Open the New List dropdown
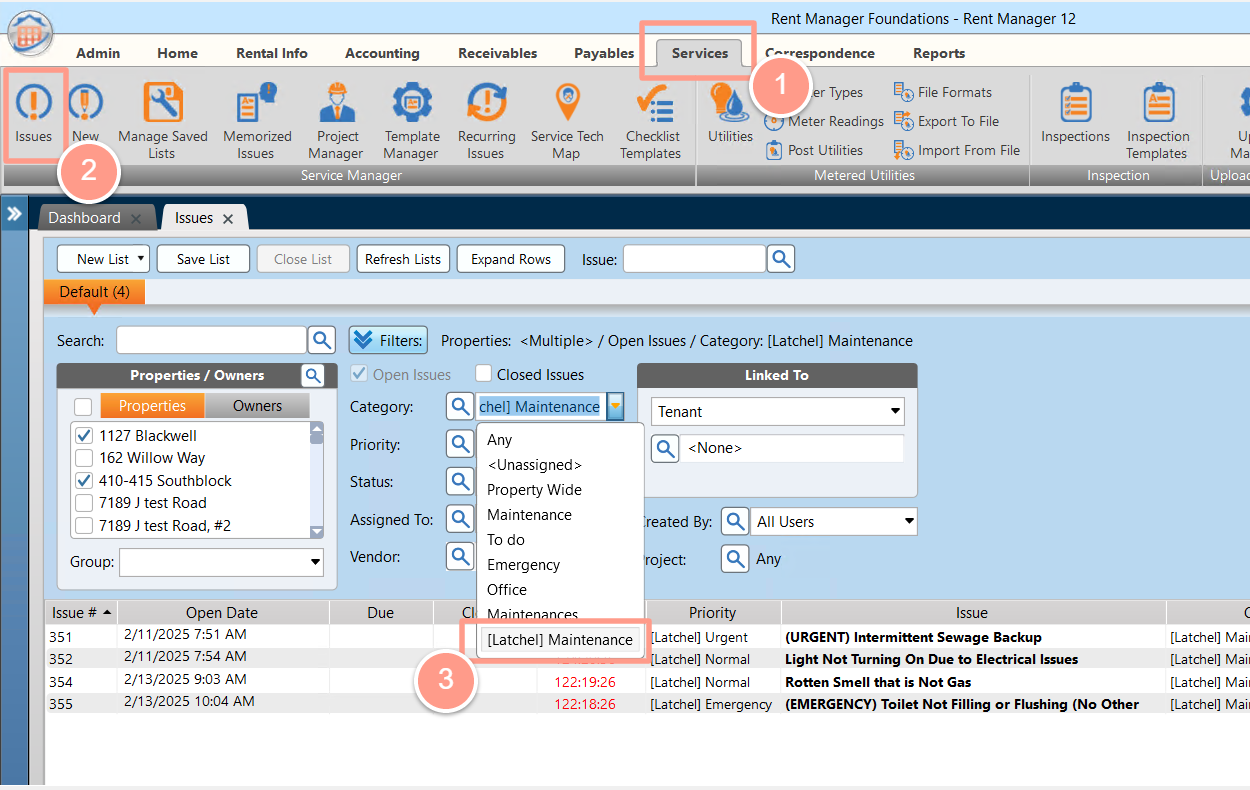This screenshot has height=790, width=1250. click(104, 259)
